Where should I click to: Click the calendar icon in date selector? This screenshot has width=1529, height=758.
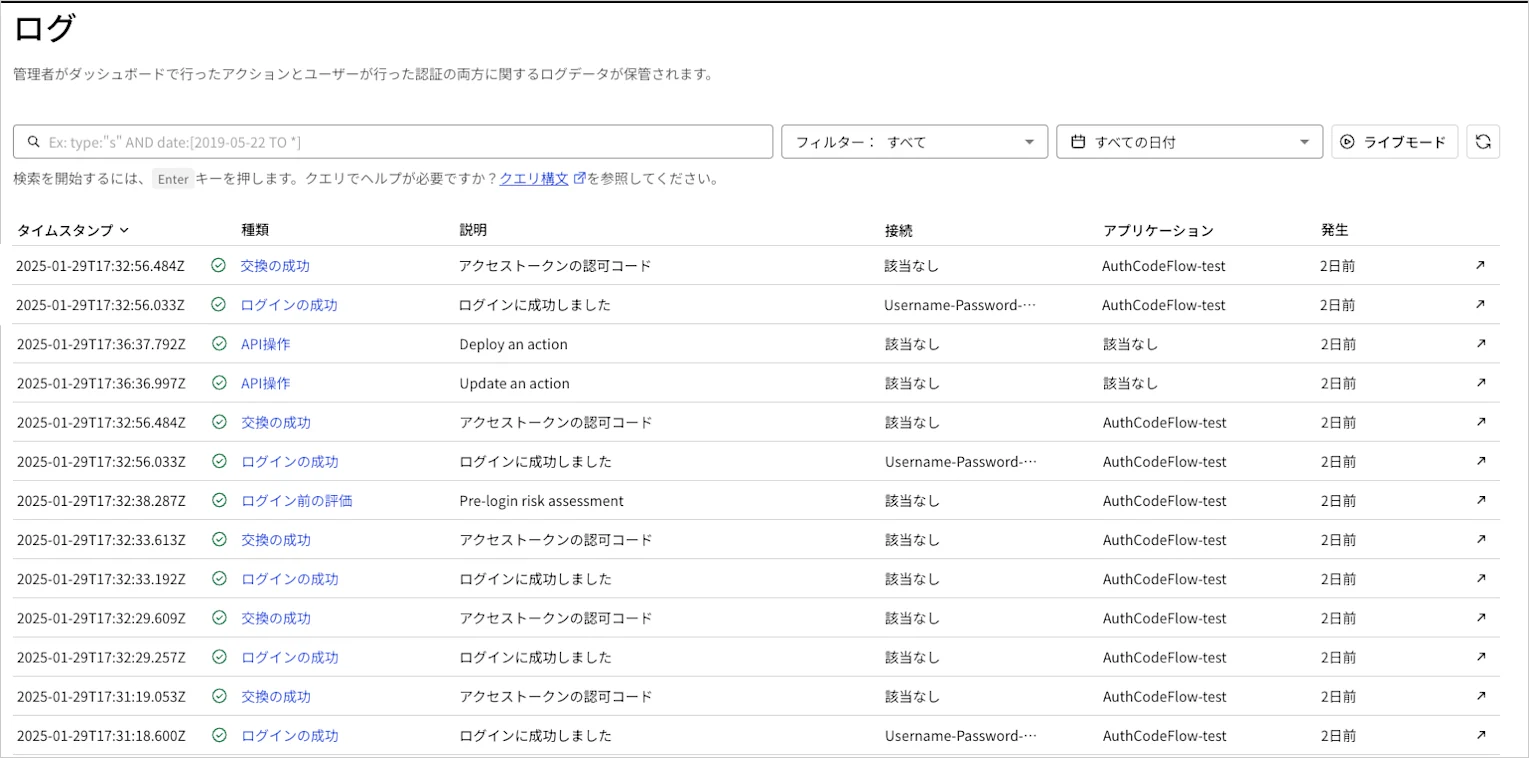[x=1078, y=142]
